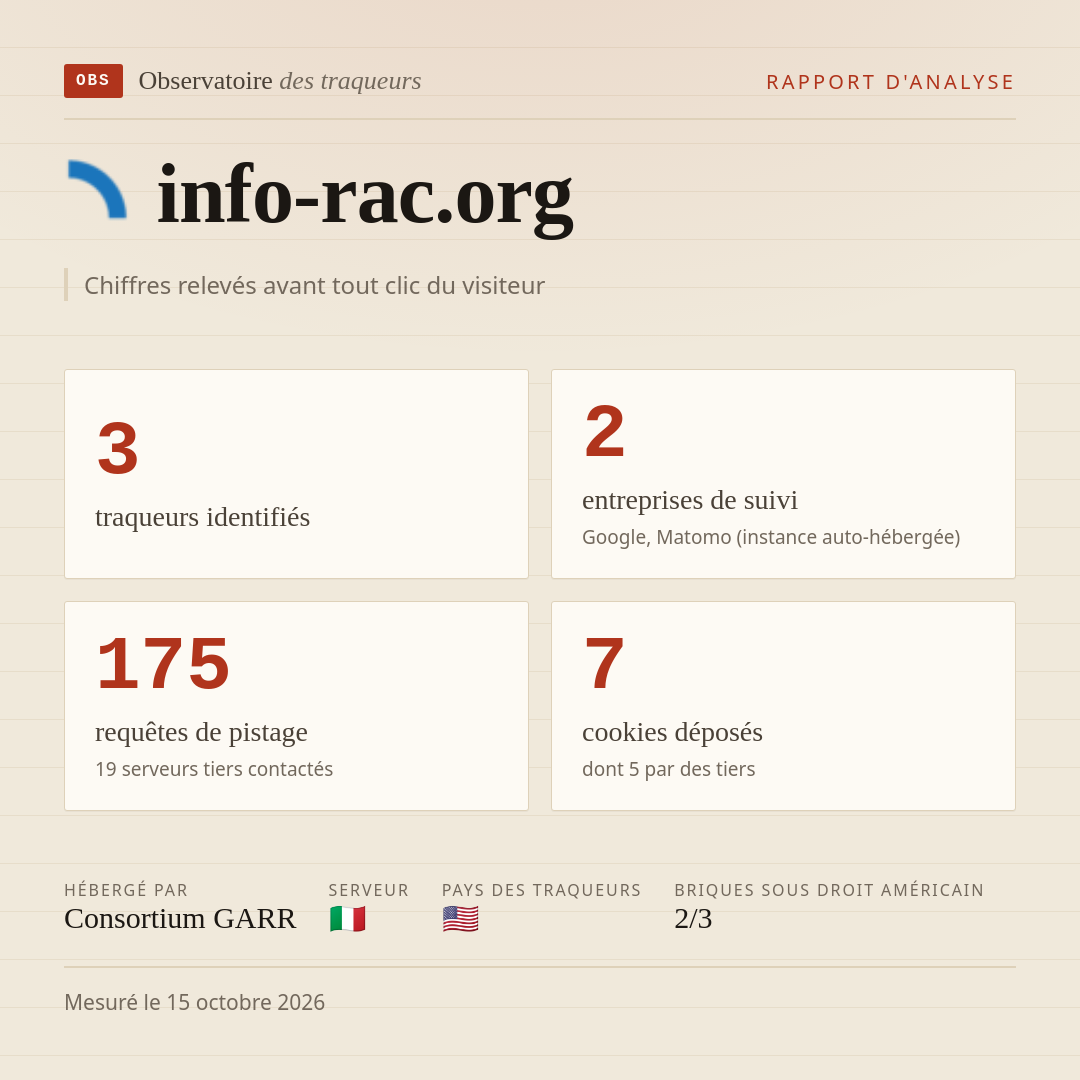This screenshot has height=1080, width=1080.
Task: Select the entreprises de suivi label
Action: 689,500
